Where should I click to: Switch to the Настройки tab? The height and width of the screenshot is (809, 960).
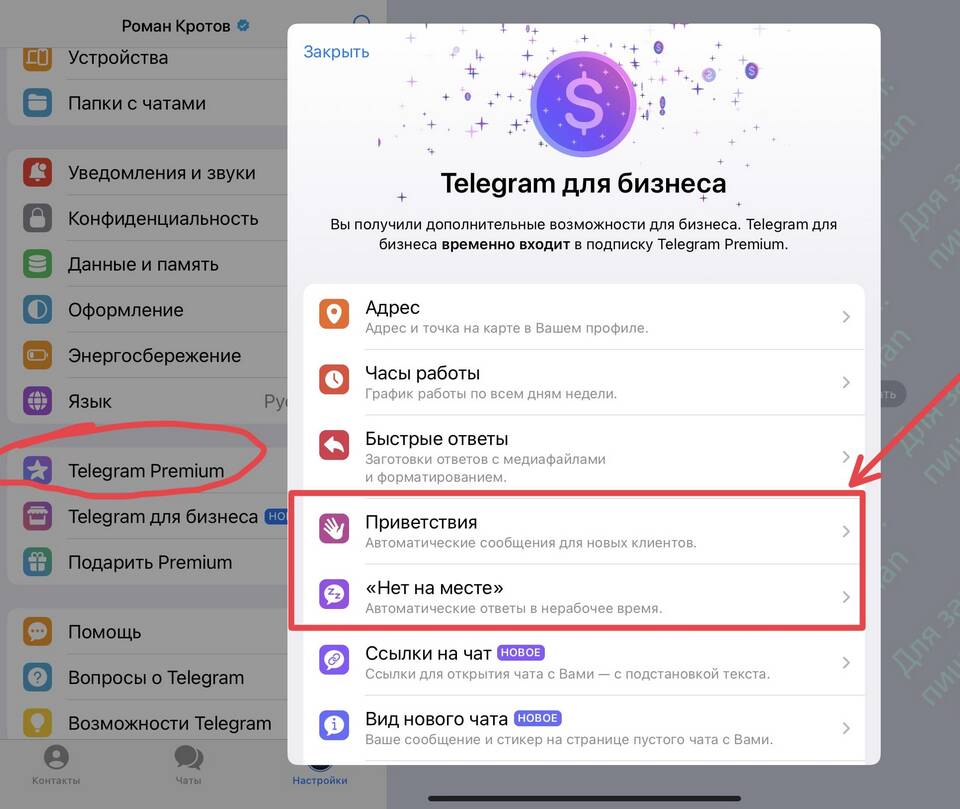pyautogui.click(x=320, y=773)
